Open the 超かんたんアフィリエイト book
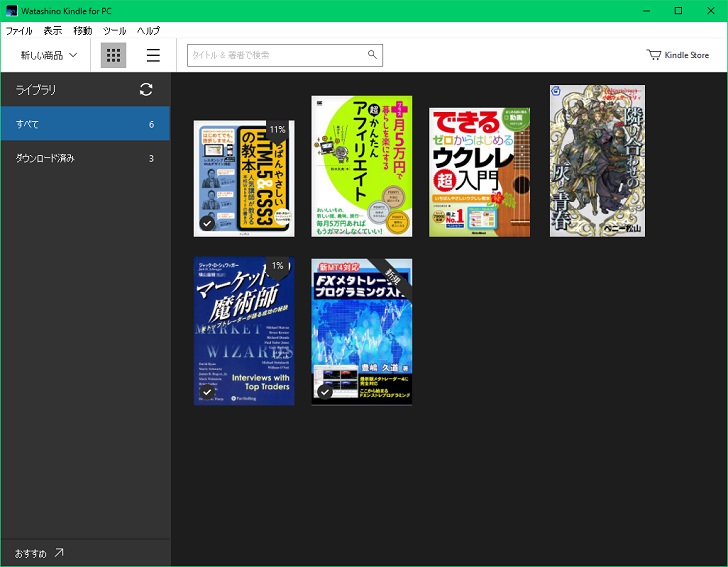The height and width of the screenshot is (567, 728). (362, 166)
